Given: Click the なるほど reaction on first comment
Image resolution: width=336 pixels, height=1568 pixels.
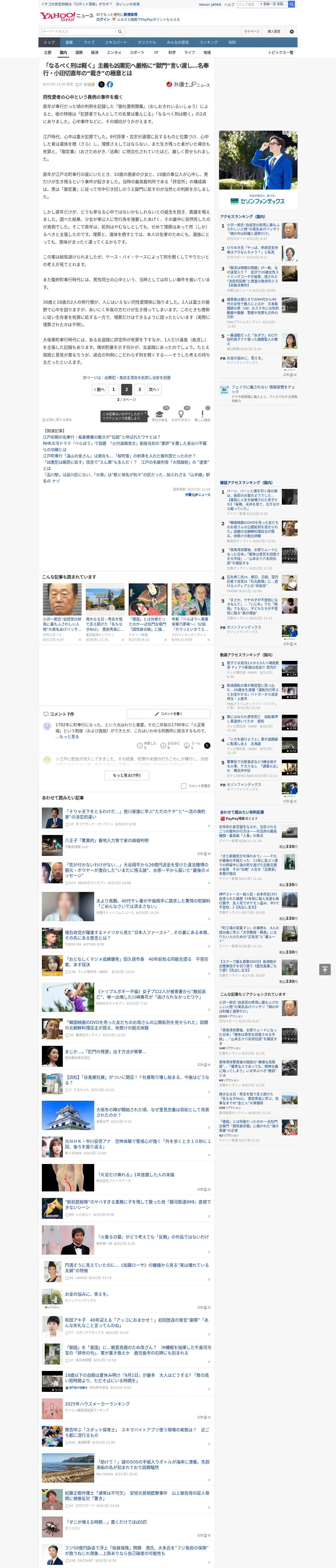Looking at the screenshot, I should pos(170,745).
